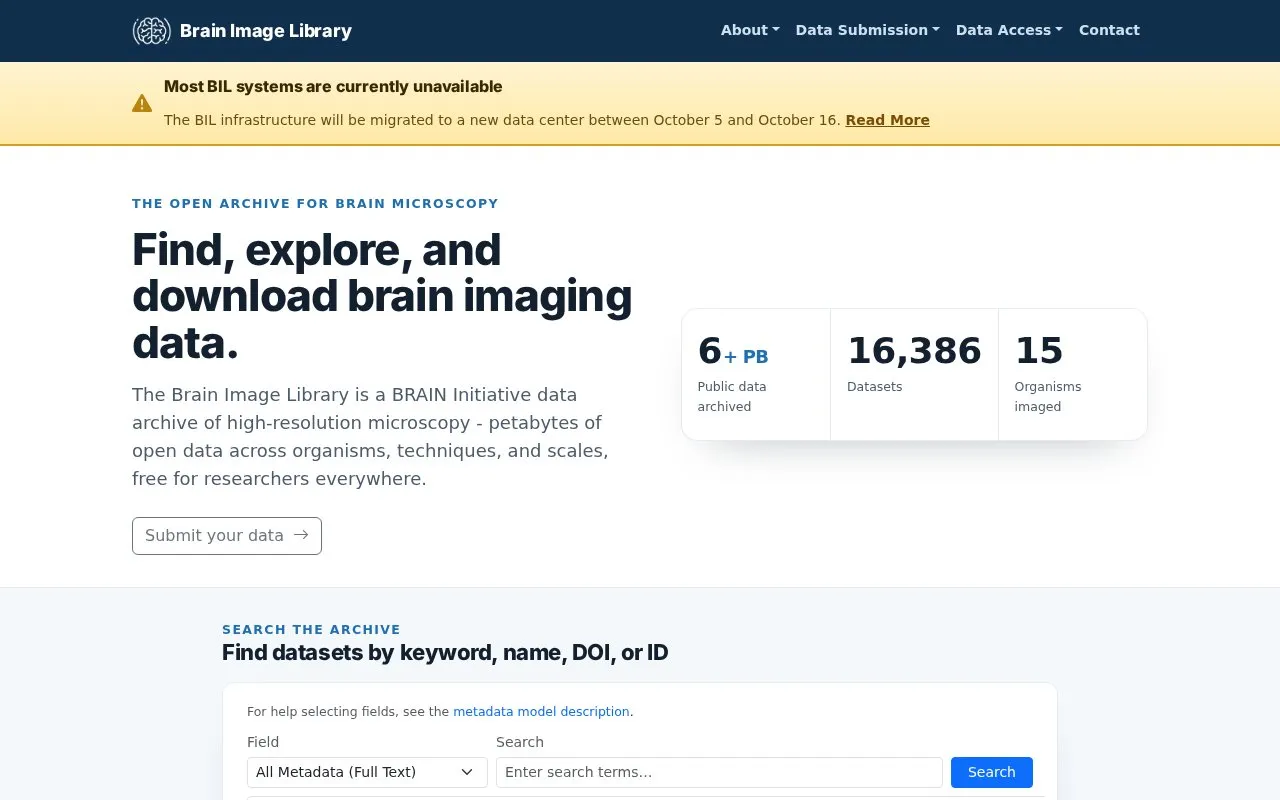Viewport: 1280px width, 800px height.
Task: Open the About dropdown menu
Action: click(750, 30)
